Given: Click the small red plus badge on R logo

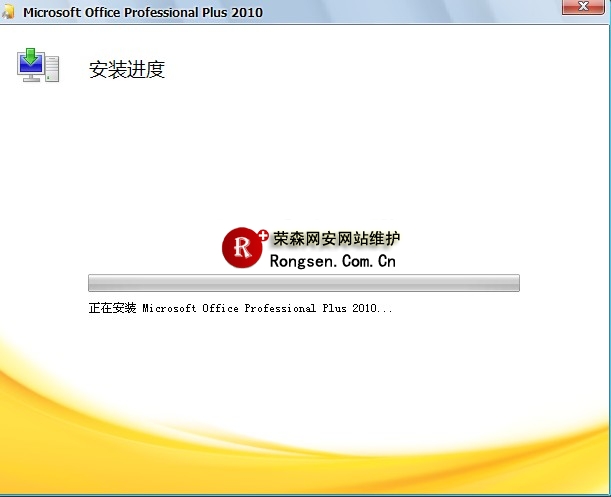Looking at the screenshot, I should (x=262, y=237).
